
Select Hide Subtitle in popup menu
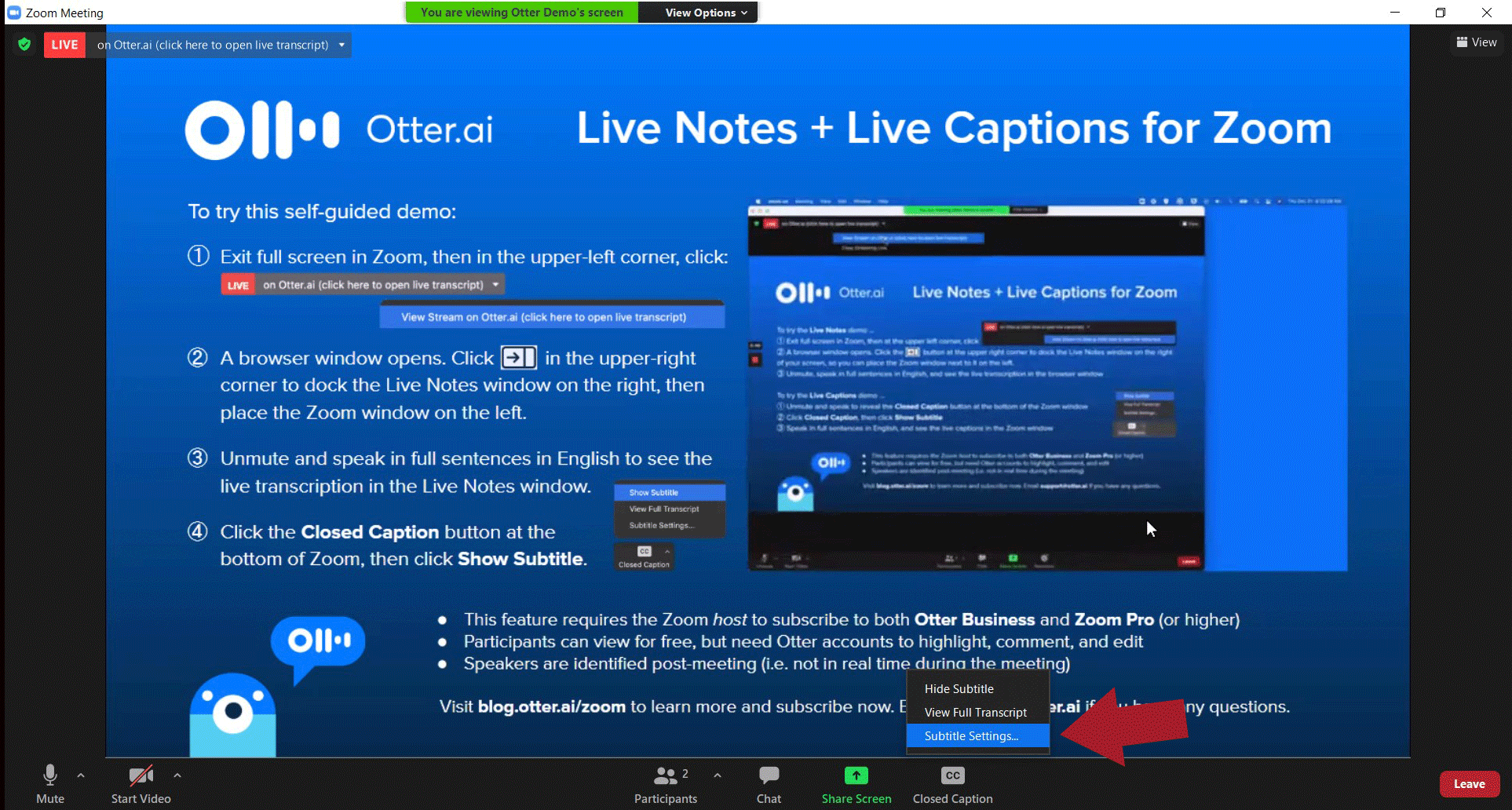(978, 688)
